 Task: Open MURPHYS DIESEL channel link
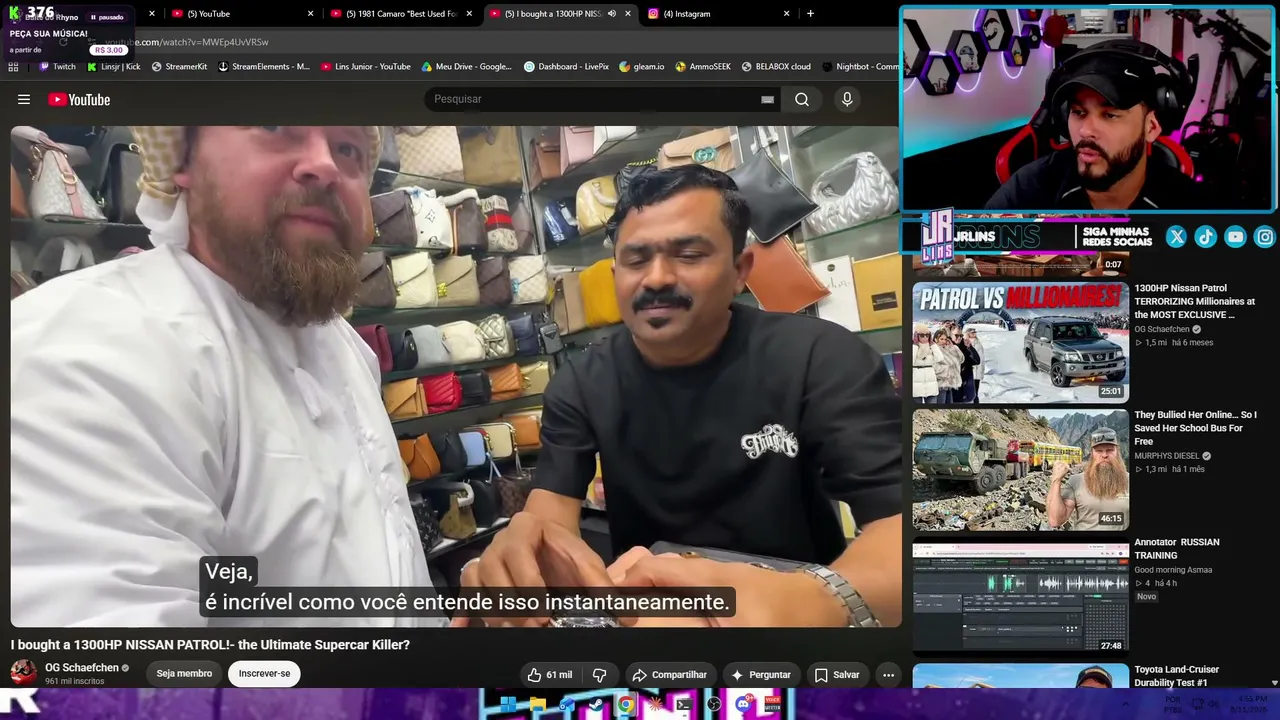[x=1167, y=456]
